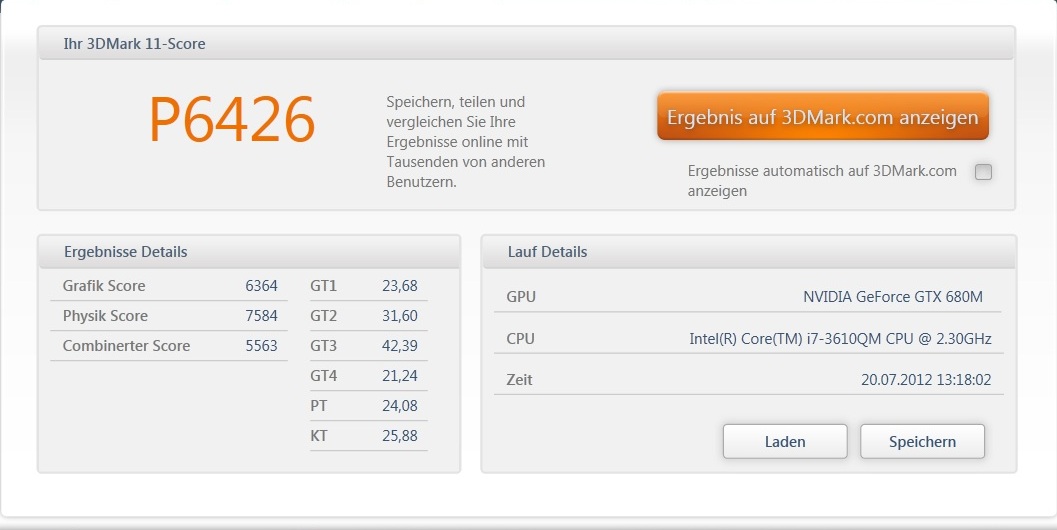
Task: Click the CPU entry i7-3610QM
Action: (840, 339)
